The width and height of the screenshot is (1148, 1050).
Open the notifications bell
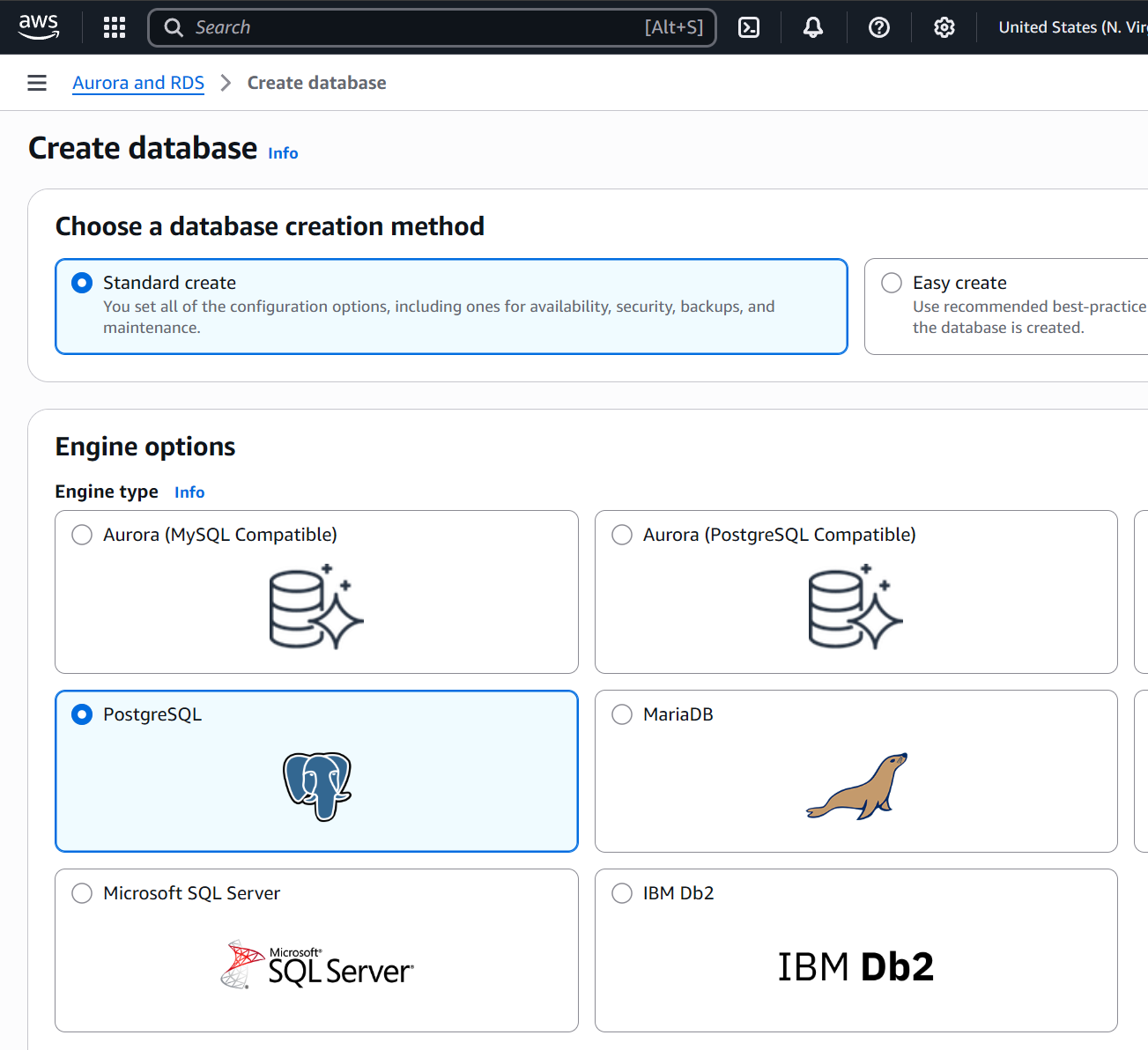813,27
